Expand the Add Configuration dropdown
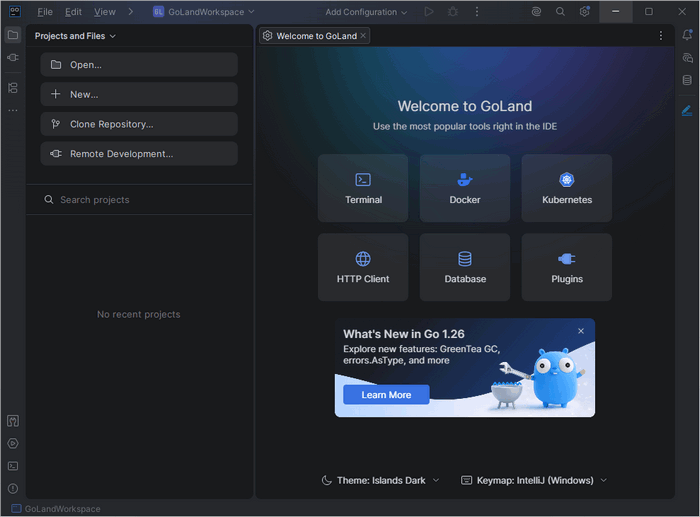Viewport: 700px width, 517px height. click(366, 12)
